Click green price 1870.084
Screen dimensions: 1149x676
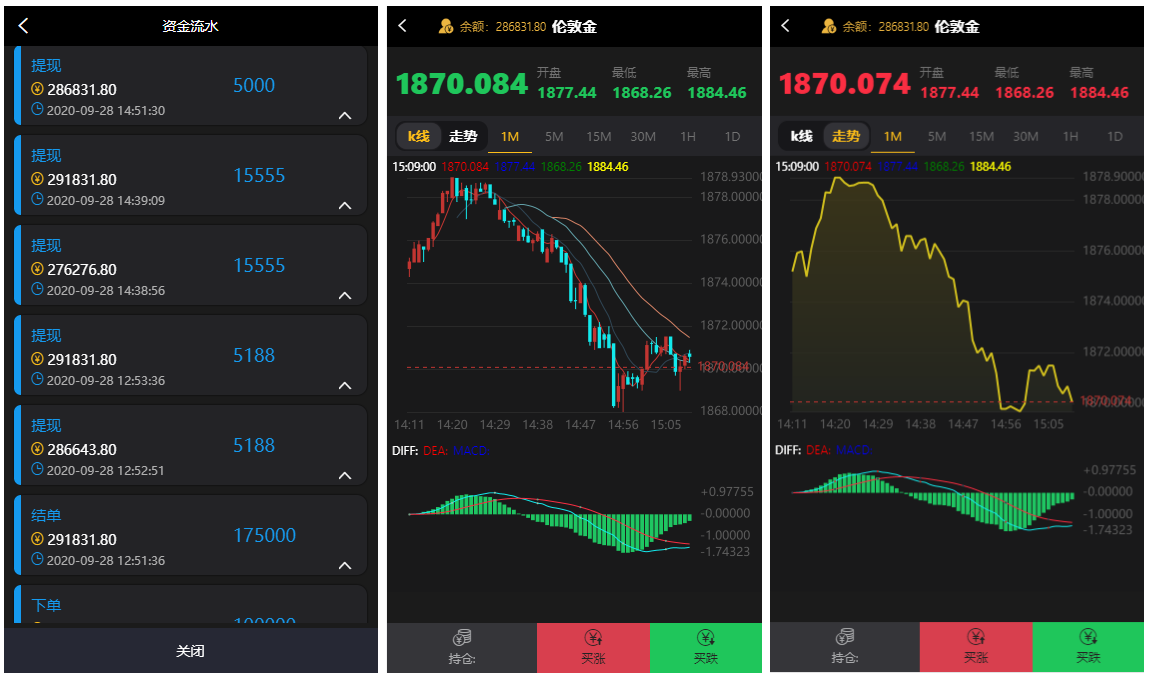click(x=462, y=84)
